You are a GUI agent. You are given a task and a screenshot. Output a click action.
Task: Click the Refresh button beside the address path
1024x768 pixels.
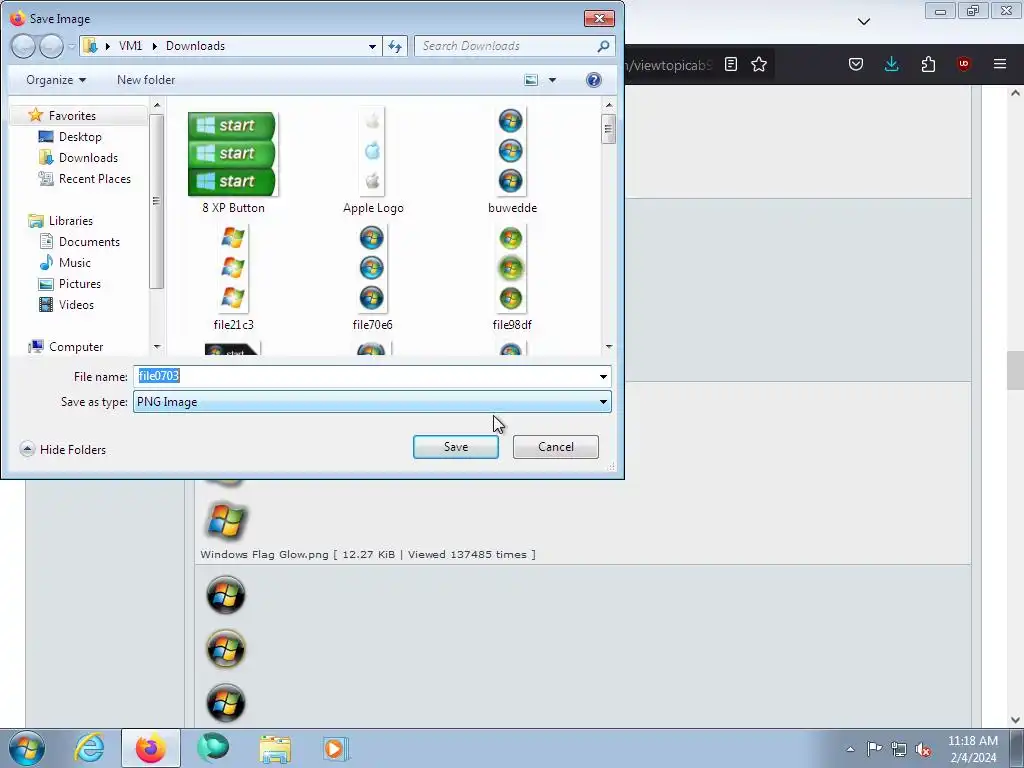395,46
